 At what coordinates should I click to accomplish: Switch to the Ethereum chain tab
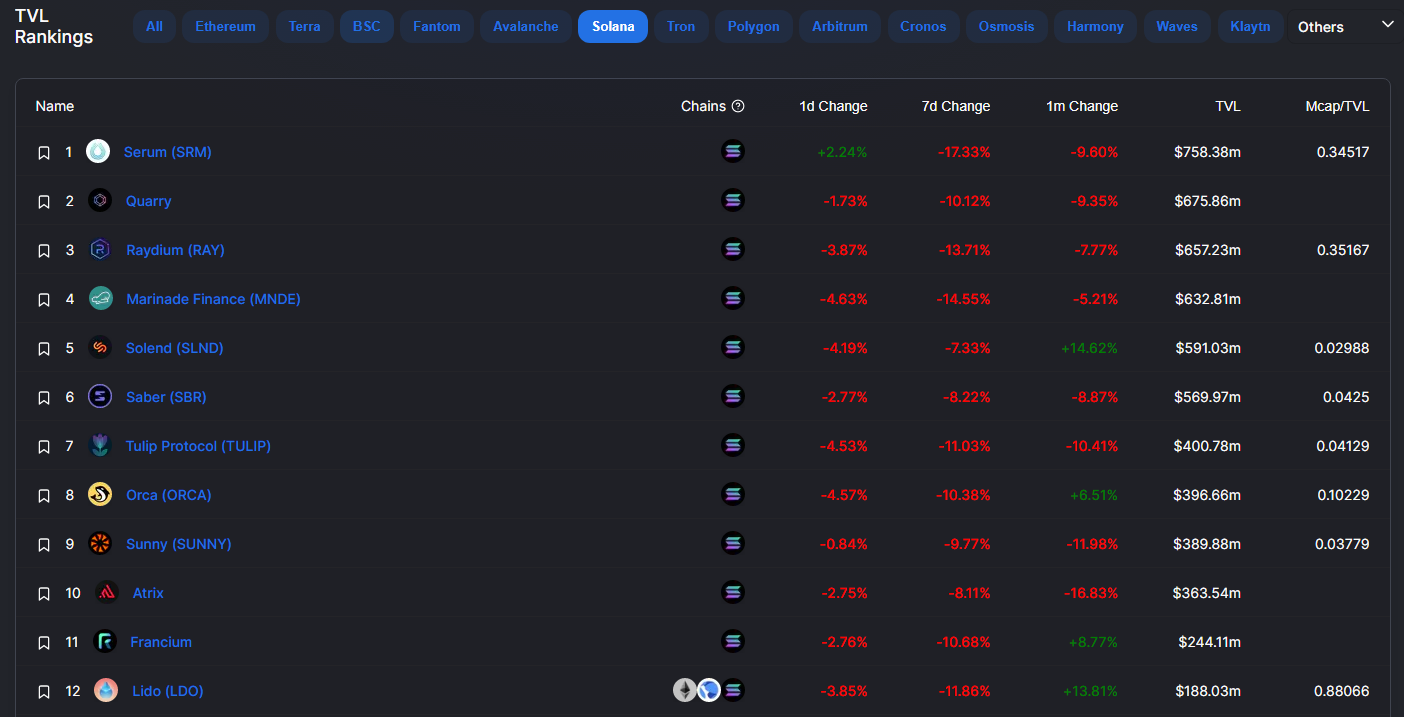[x=225, y=26]
